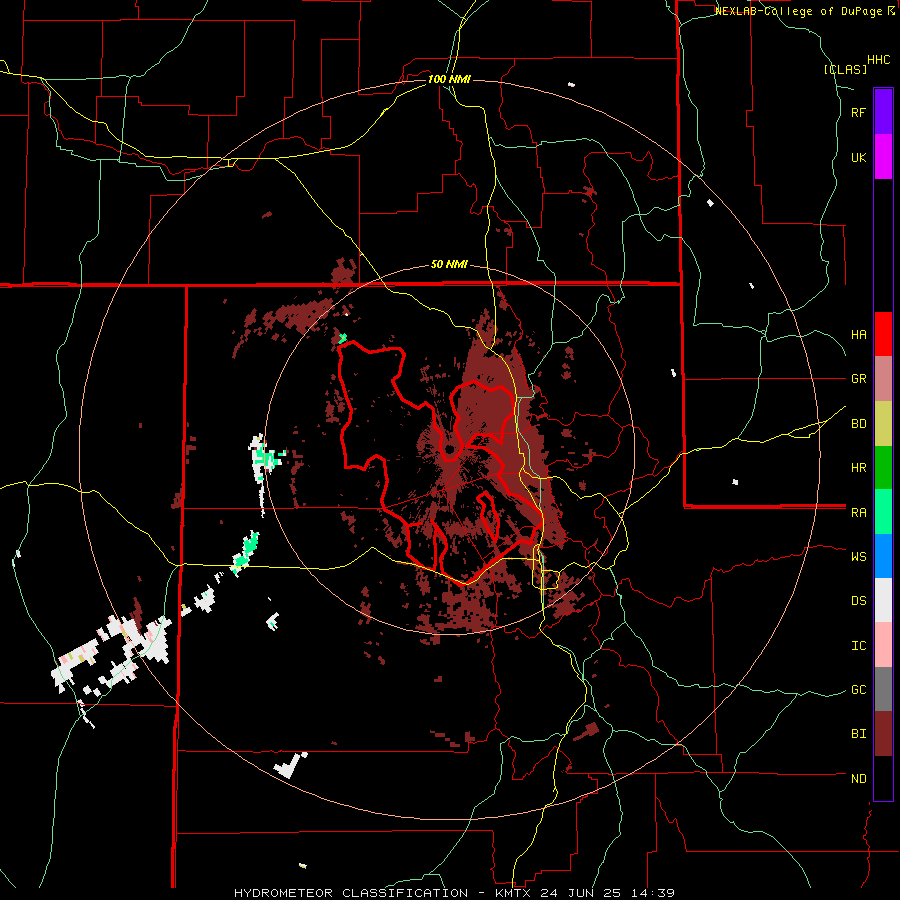Click the BD legend label
The height and width of the screenshot is (900, 900).
(x=858, y=424)
